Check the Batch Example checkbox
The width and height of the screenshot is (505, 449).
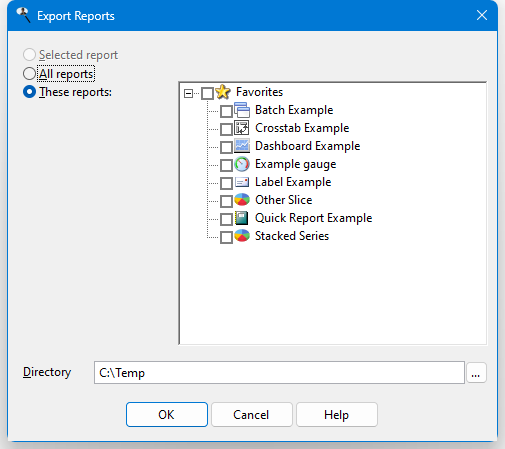[x=226, y=111]
